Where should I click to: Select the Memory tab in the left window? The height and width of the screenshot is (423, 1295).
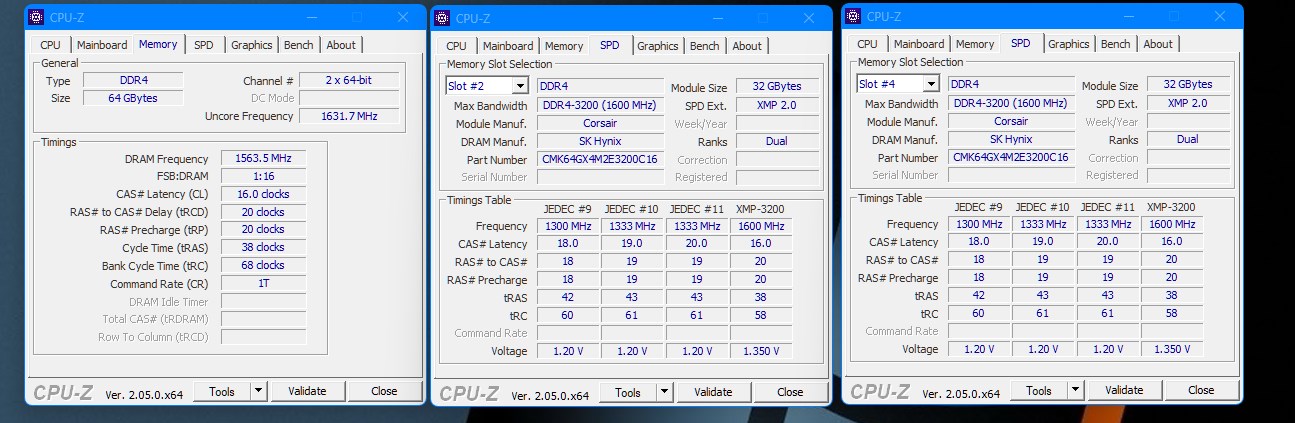pyautogui.click(x=158, y=44)
